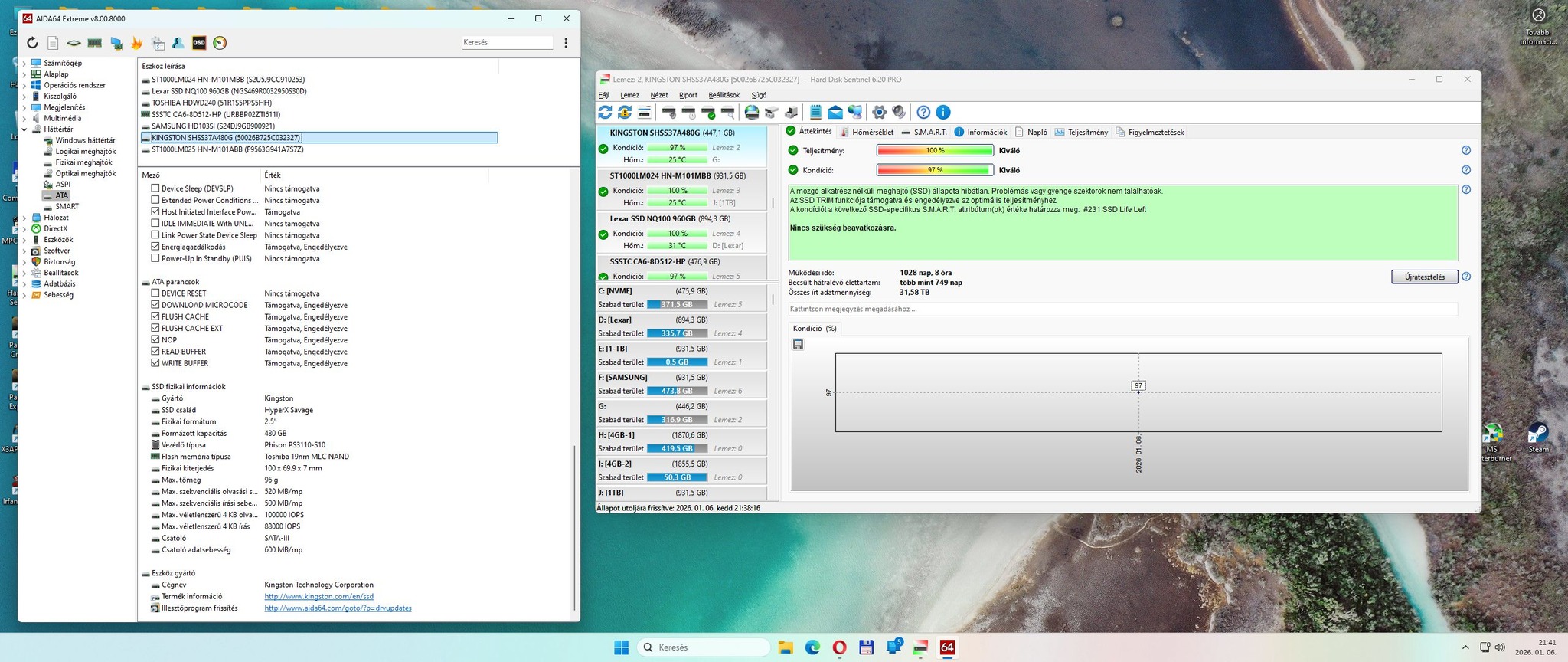Image resolution: width=1568 pixels, height=662 pixels.
Task: Open Opera browser from the taskbar
Action: coord(839,647)
